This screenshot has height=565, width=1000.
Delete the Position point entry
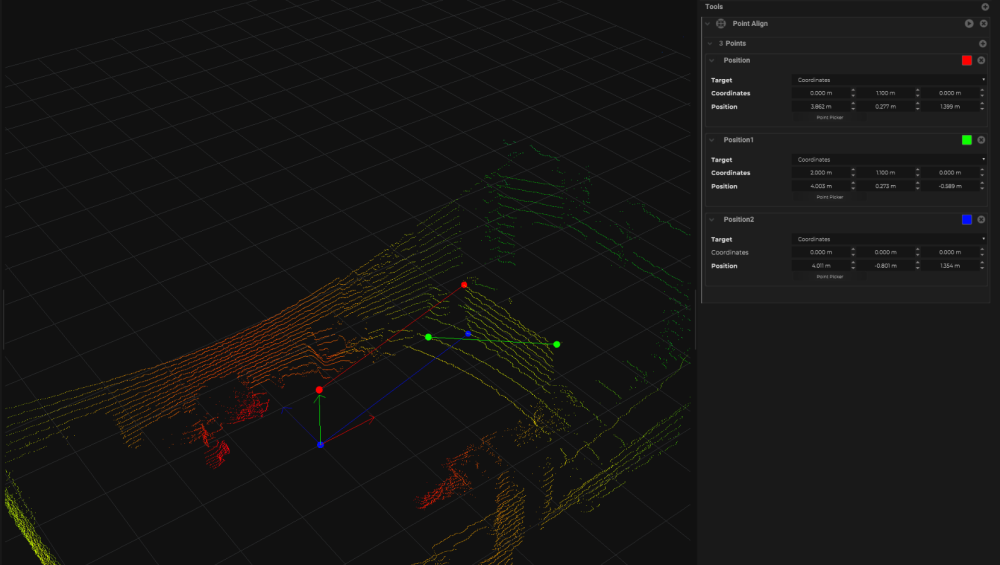[981, 61]
